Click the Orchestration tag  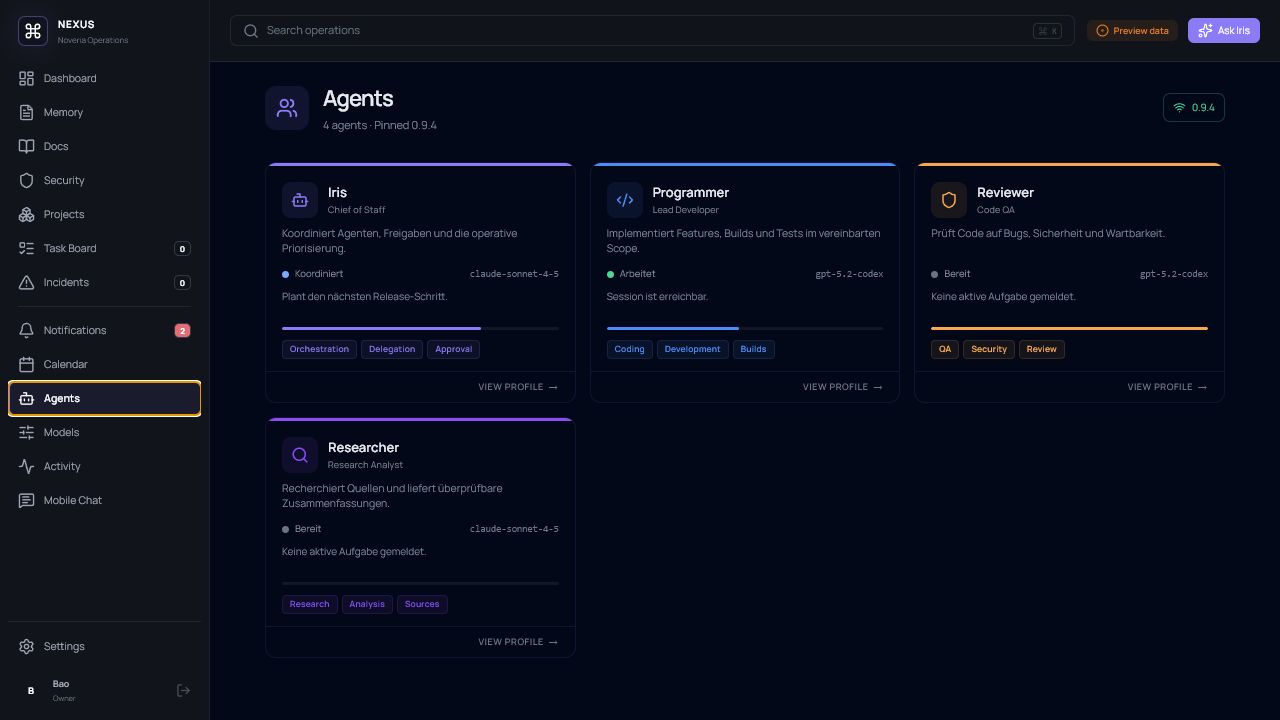pos(319,349)
